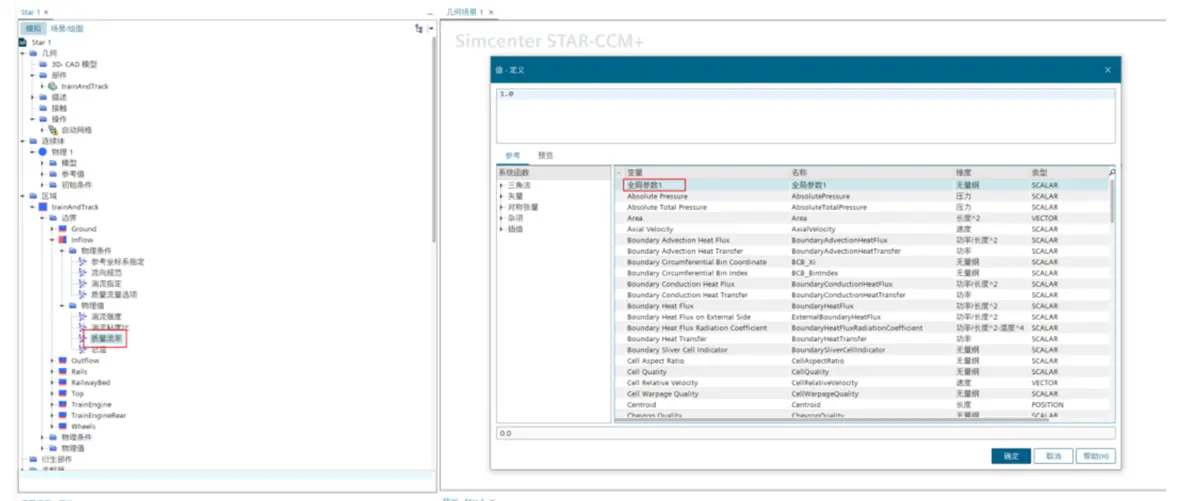The height and width of the screenshot is (501, 1181).
Task: Click the 3D-CAD 模型 folder icon
Action: tap(43, 65)
